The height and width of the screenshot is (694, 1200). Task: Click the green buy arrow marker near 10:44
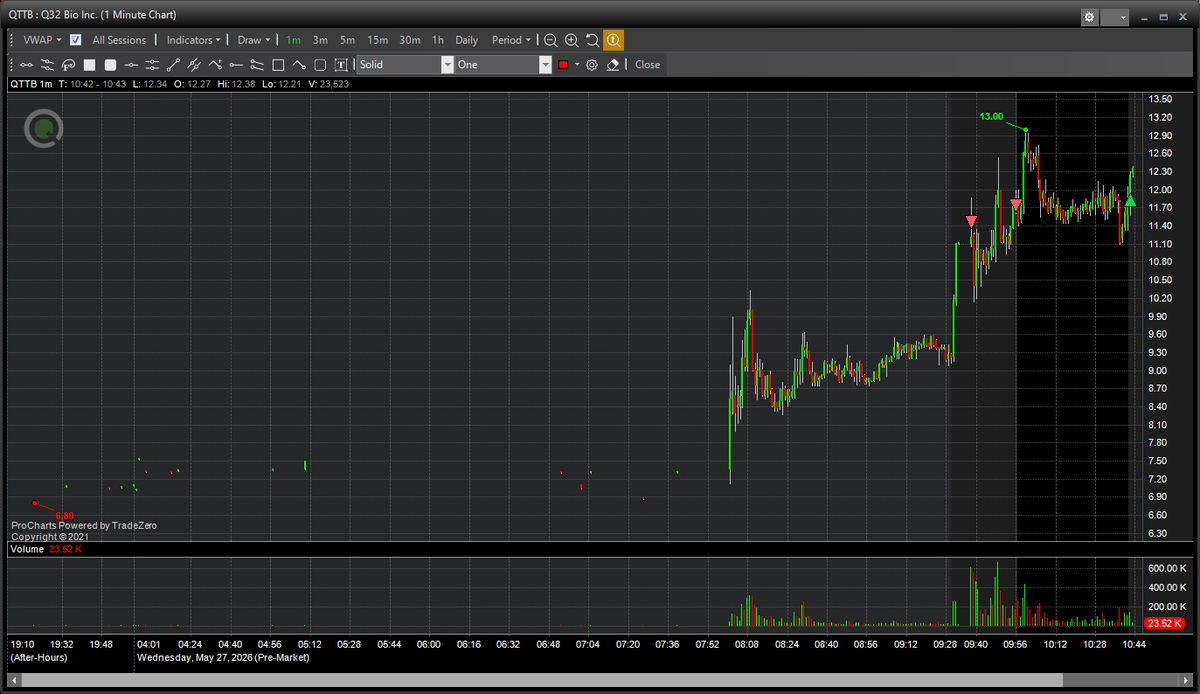click(1130, 201)
